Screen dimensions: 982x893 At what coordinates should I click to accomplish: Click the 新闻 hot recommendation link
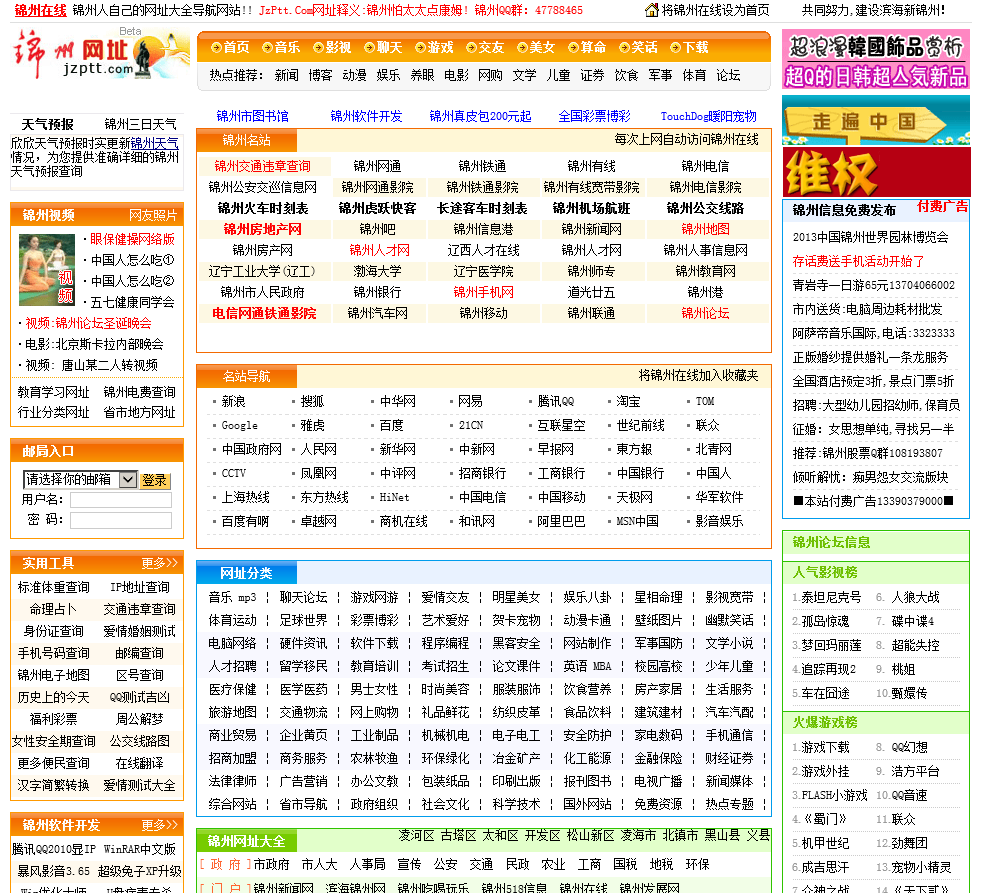pos(286,76)
